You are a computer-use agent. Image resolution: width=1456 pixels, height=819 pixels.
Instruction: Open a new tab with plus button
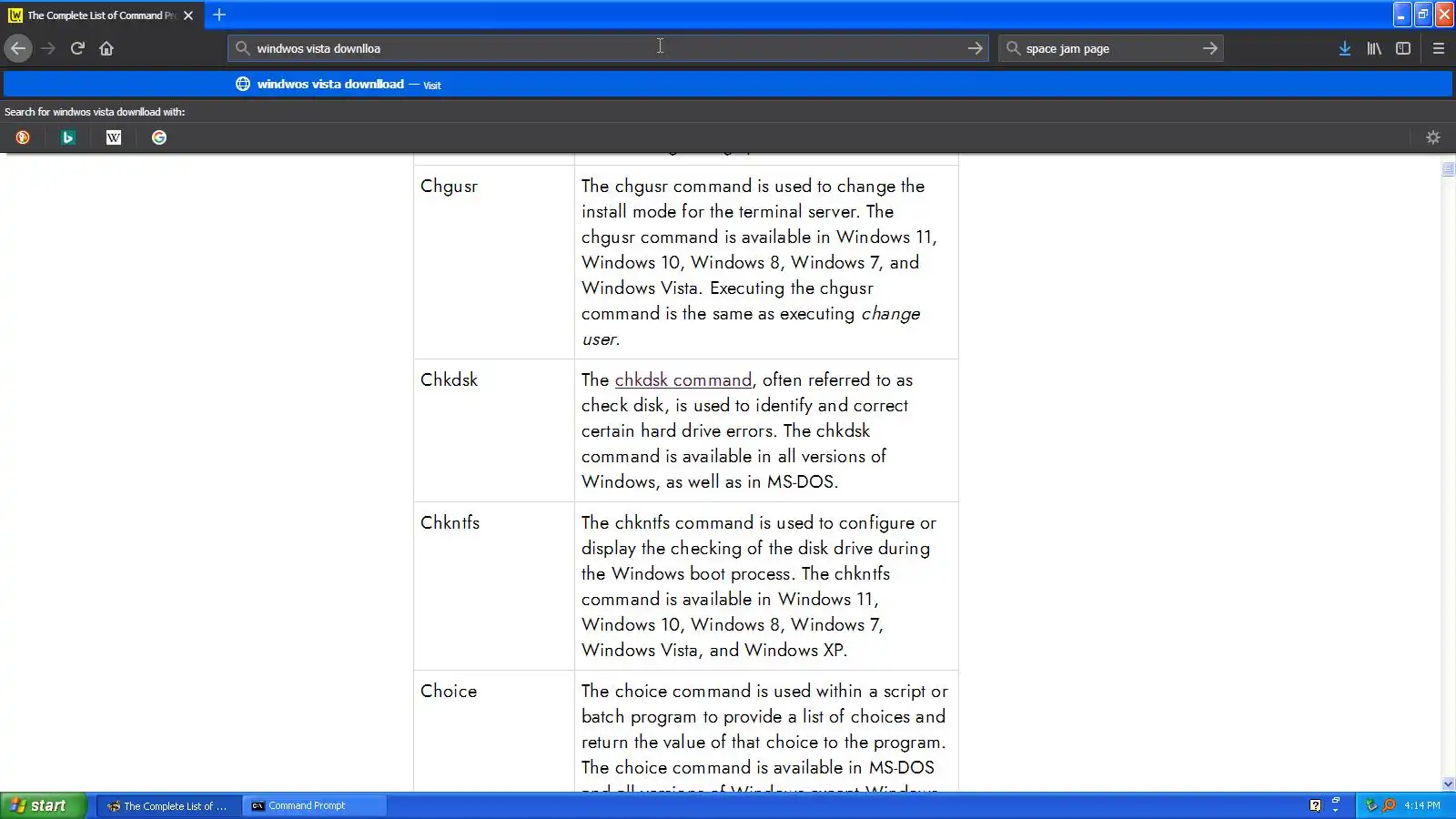[x=219, y=15]
